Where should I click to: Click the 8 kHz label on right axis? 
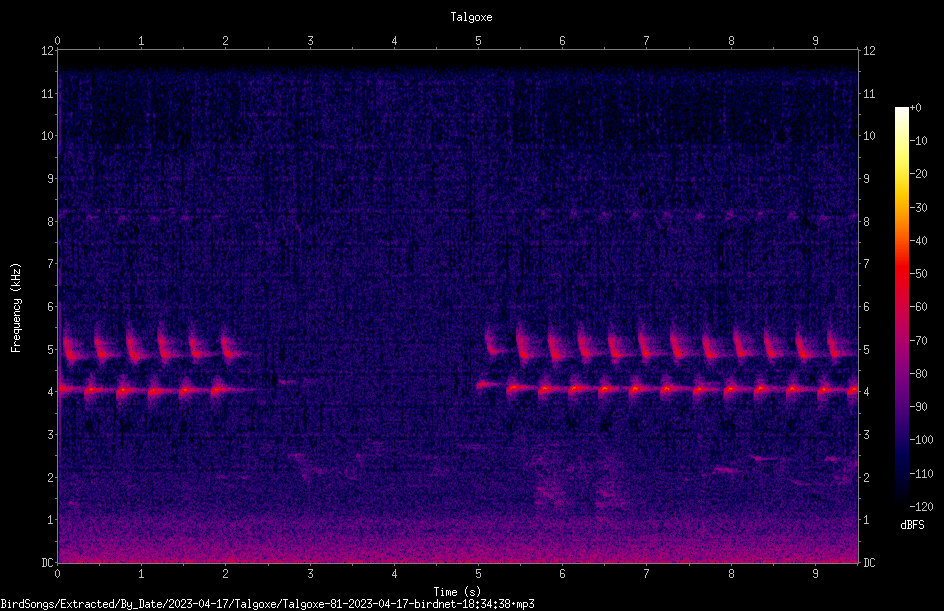coord(866,222)
